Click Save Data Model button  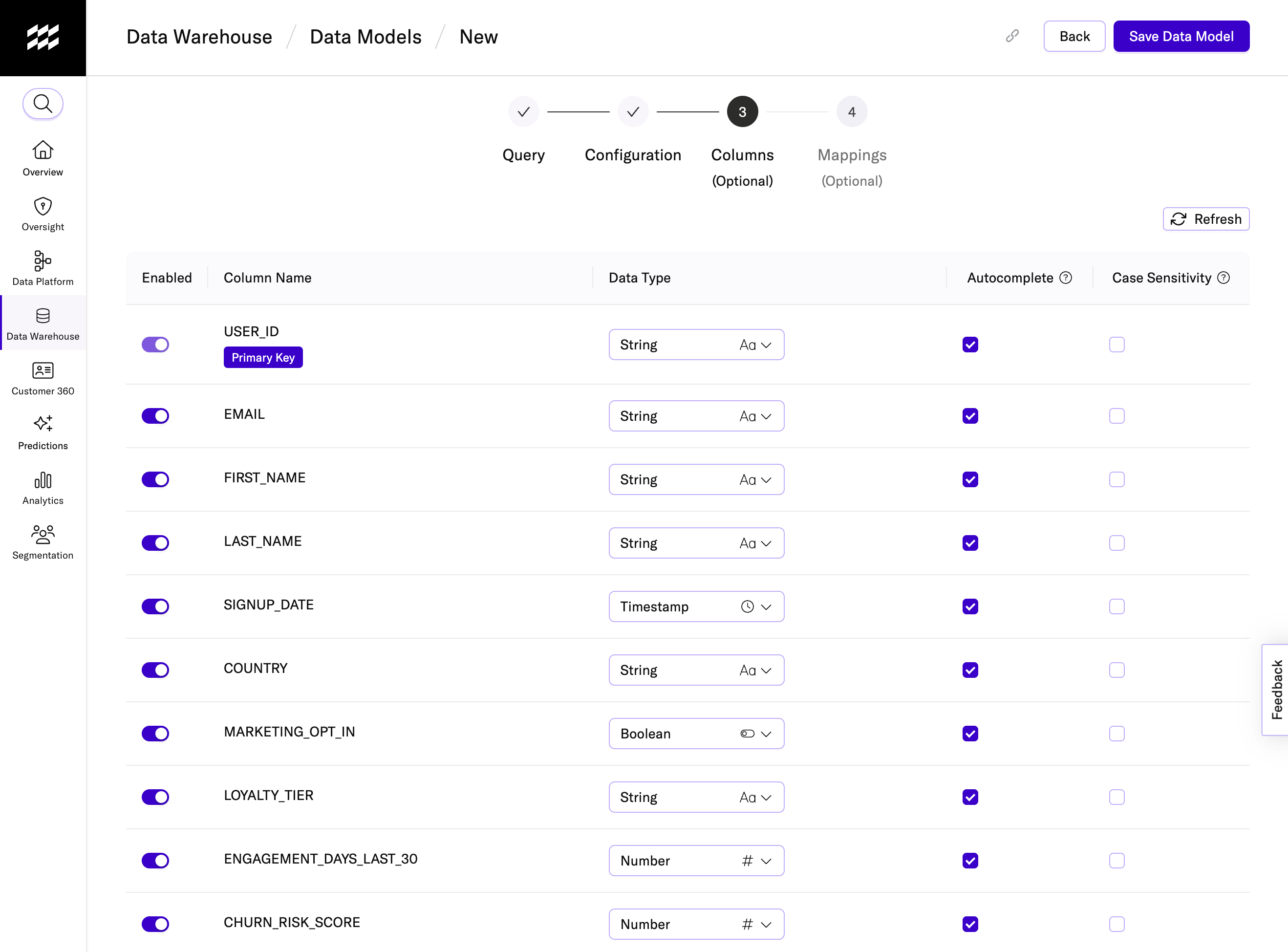tap(1181, 36)
